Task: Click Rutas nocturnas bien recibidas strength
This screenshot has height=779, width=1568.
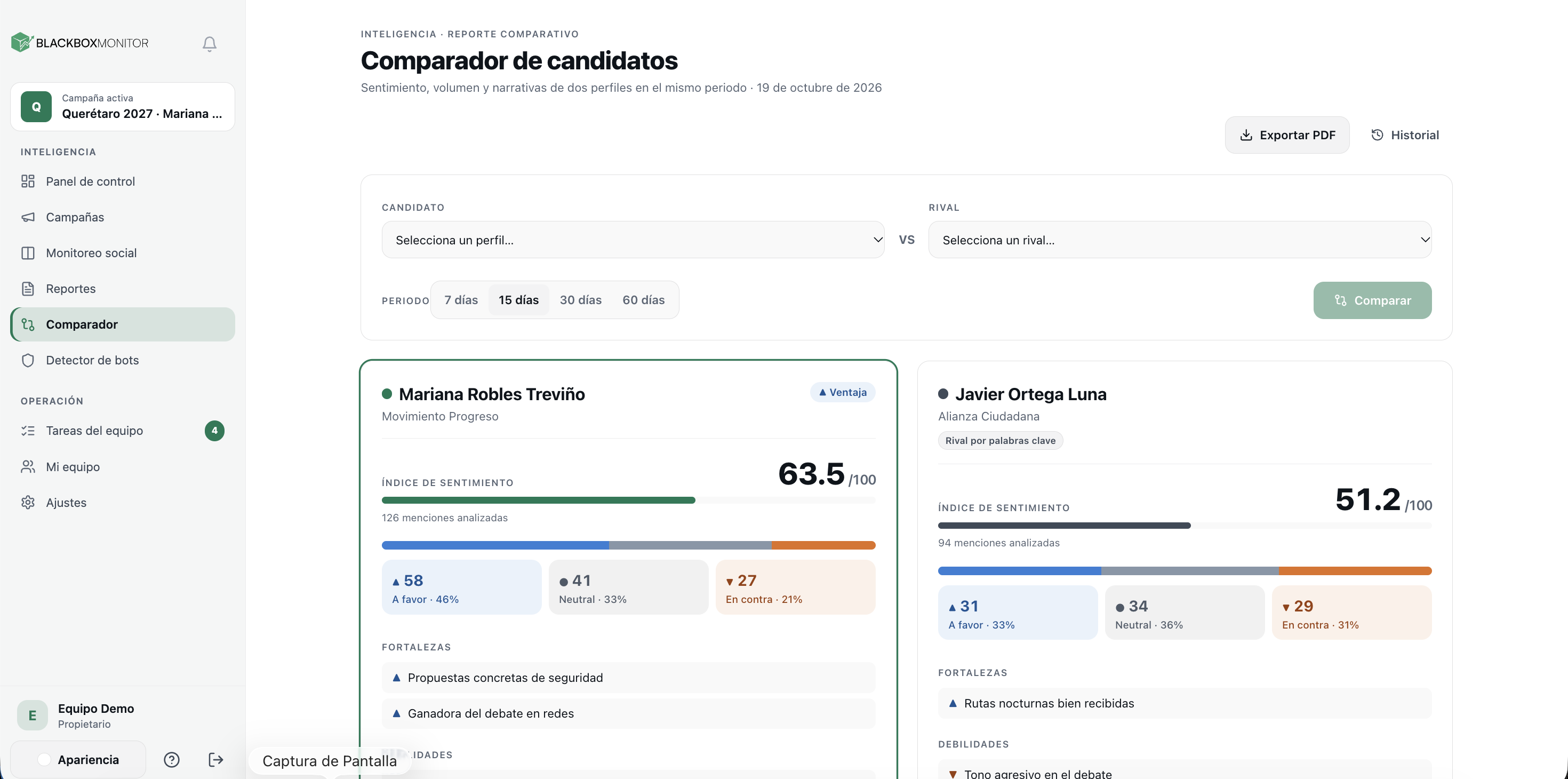Action: click(x=1185, y=703)
